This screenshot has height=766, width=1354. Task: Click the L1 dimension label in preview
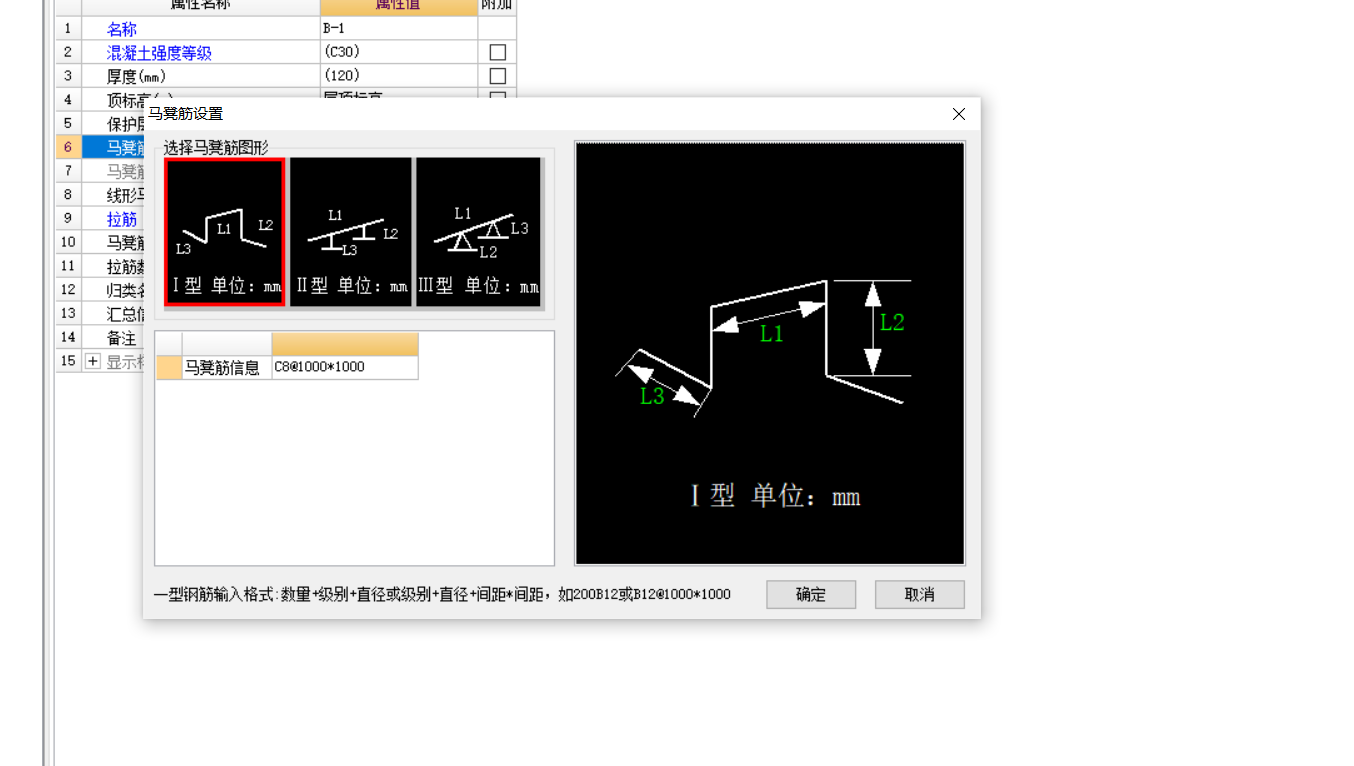(771, 334)
